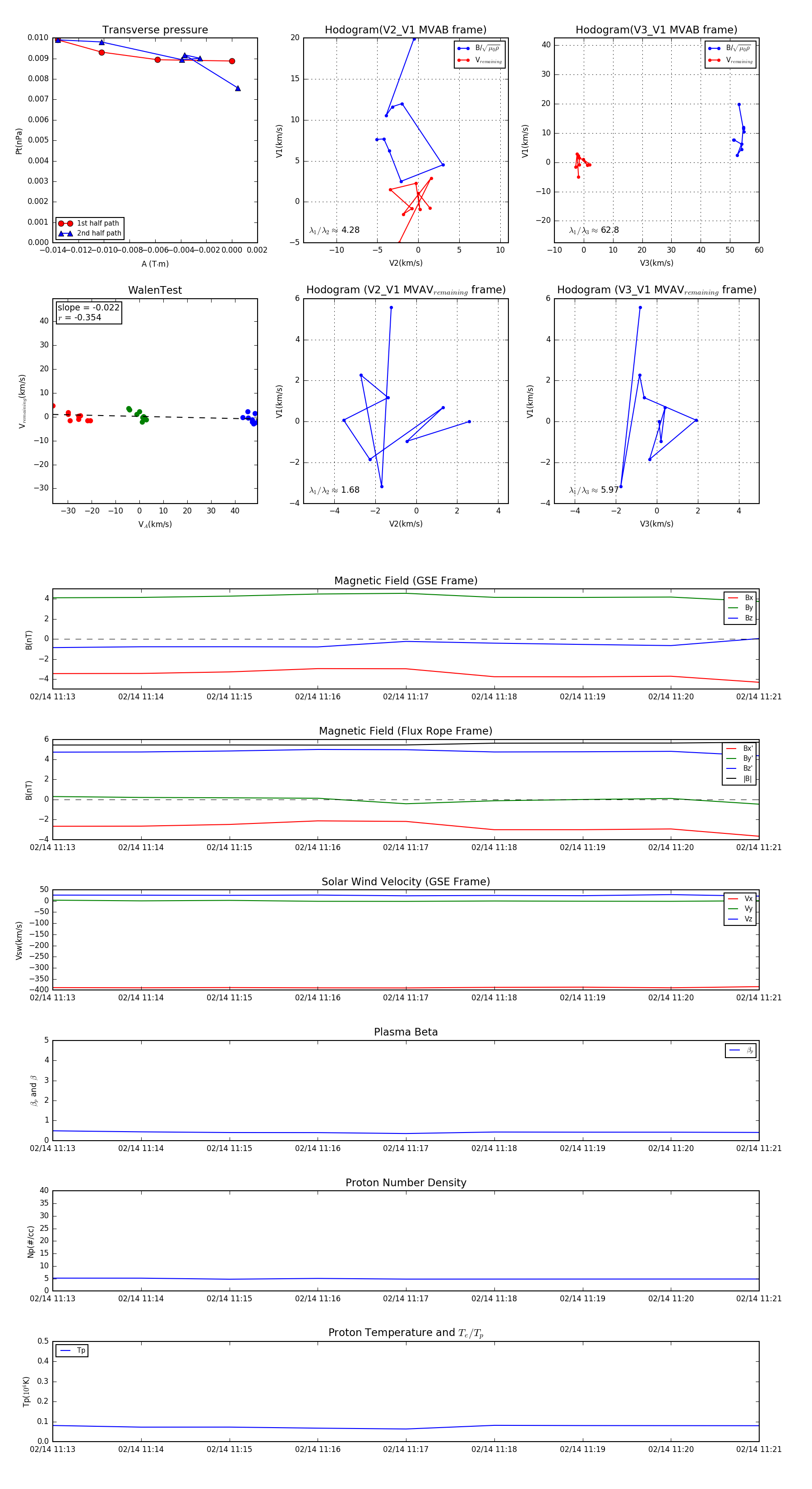Click the βp legend in Plasma Beta plot
Screen dimensions: 812x1489
click(741, 1050)
